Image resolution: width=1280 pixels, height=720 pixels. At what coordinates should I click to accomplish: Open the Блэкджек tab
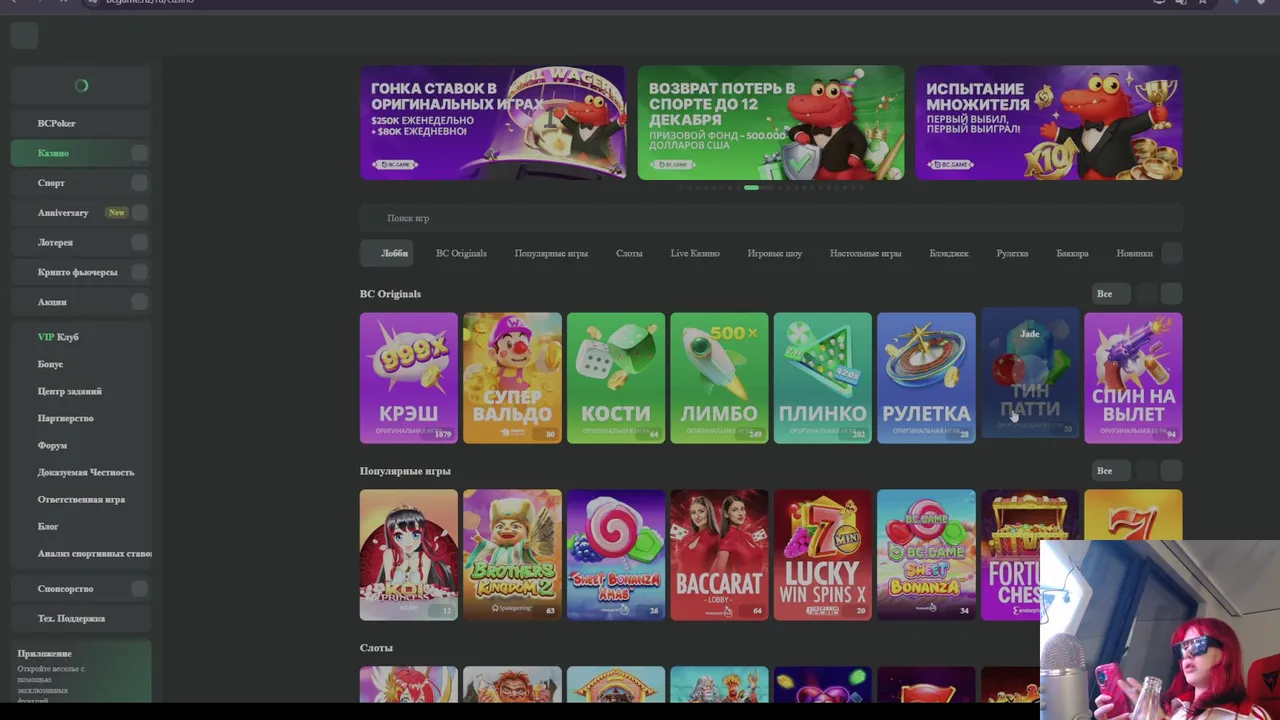[949, 253]
